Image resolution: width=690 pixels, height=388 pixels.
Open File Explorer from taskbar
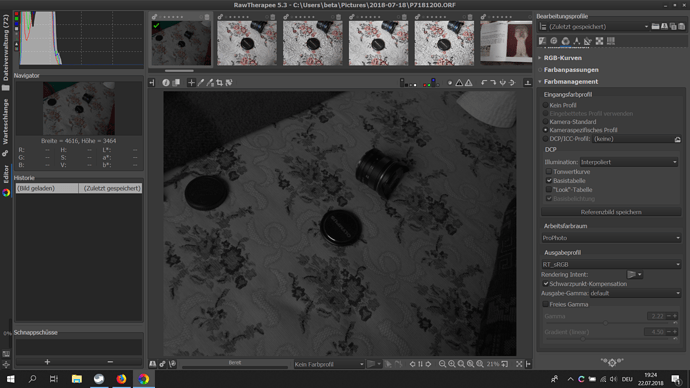[77, 379]
